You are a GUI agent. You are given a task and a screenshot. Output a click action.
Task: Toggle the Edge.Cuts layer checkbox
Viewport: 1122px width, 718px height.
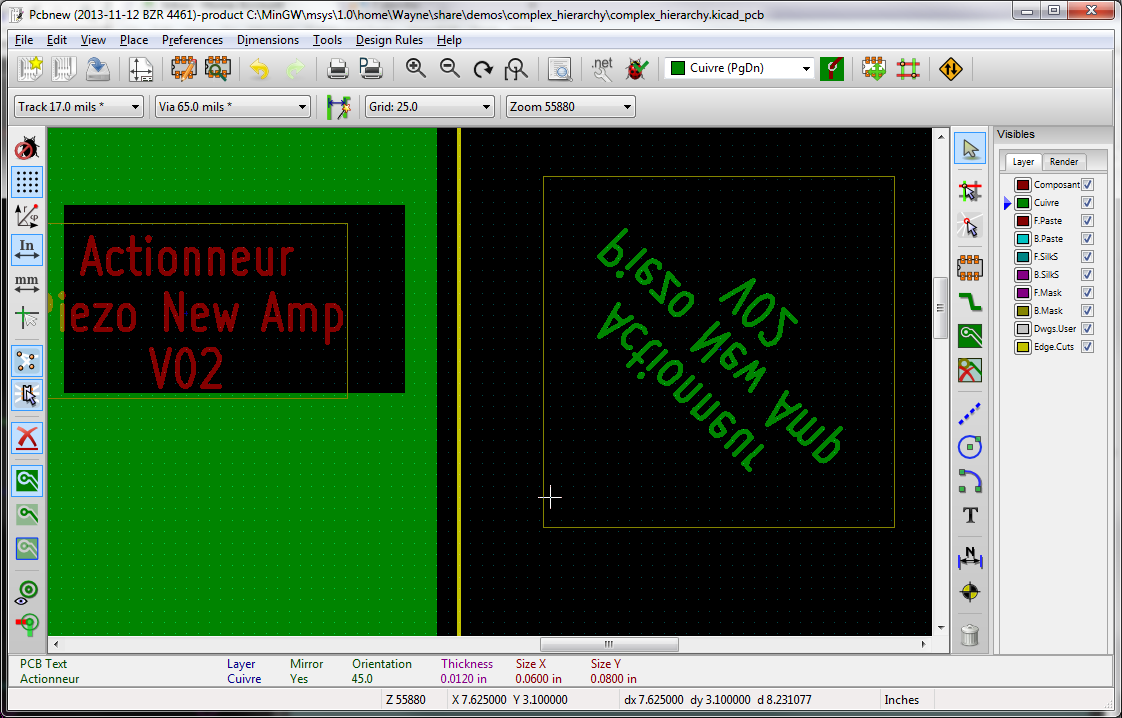(x=1088, y=347)
